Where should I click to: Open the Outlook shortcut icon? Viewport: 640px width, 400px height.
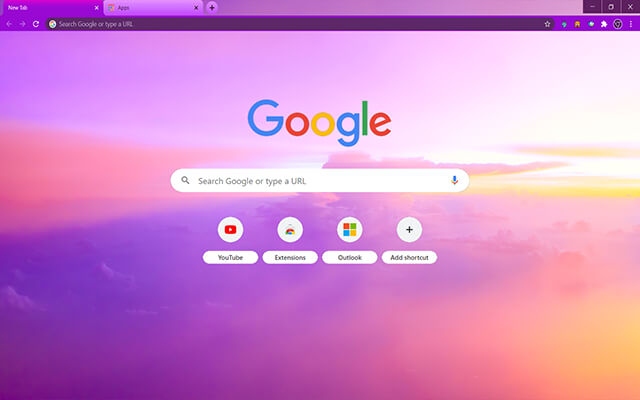(349, 229)
